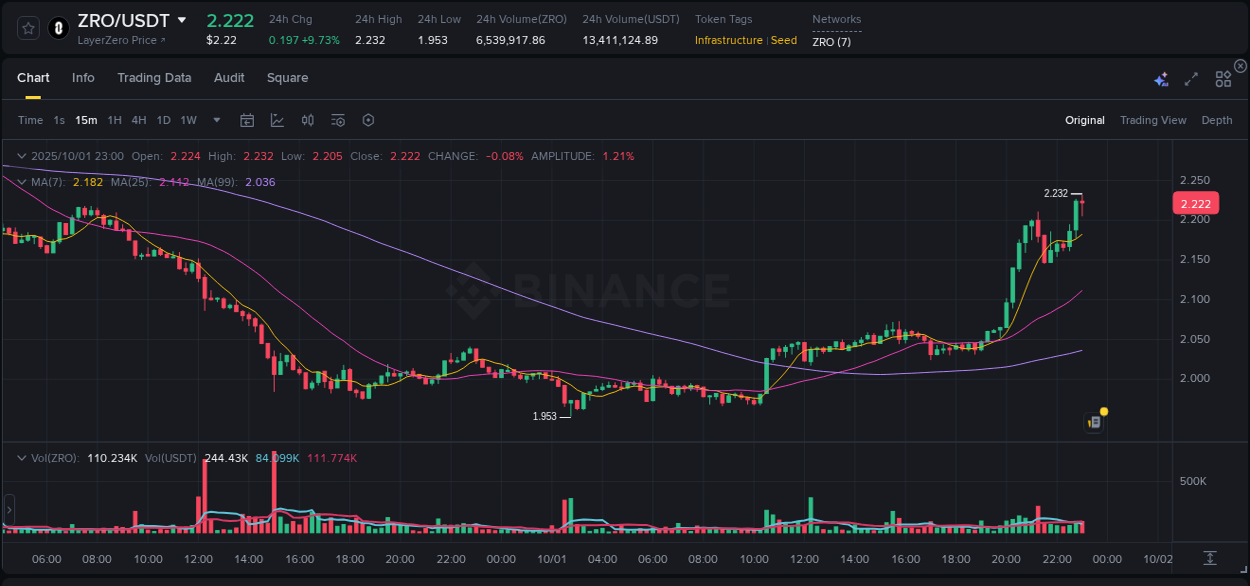Open the date range calendar picker
This screenshot has height=586, width=1250.
pos(247,120)
